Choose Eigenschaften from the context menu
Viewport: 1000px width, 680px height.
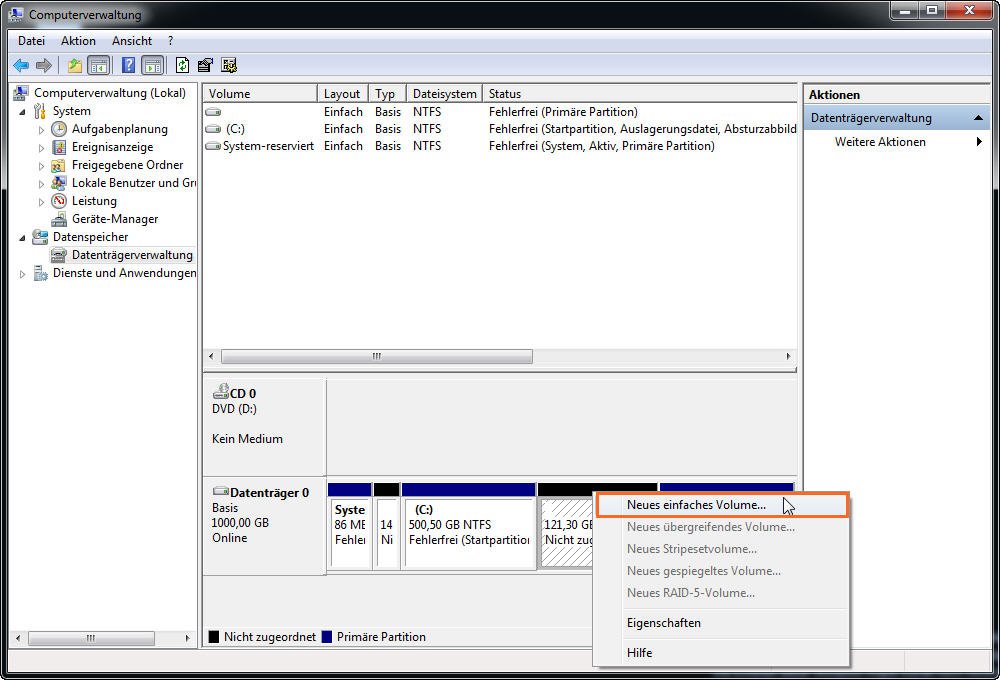(x=722, y=623)
